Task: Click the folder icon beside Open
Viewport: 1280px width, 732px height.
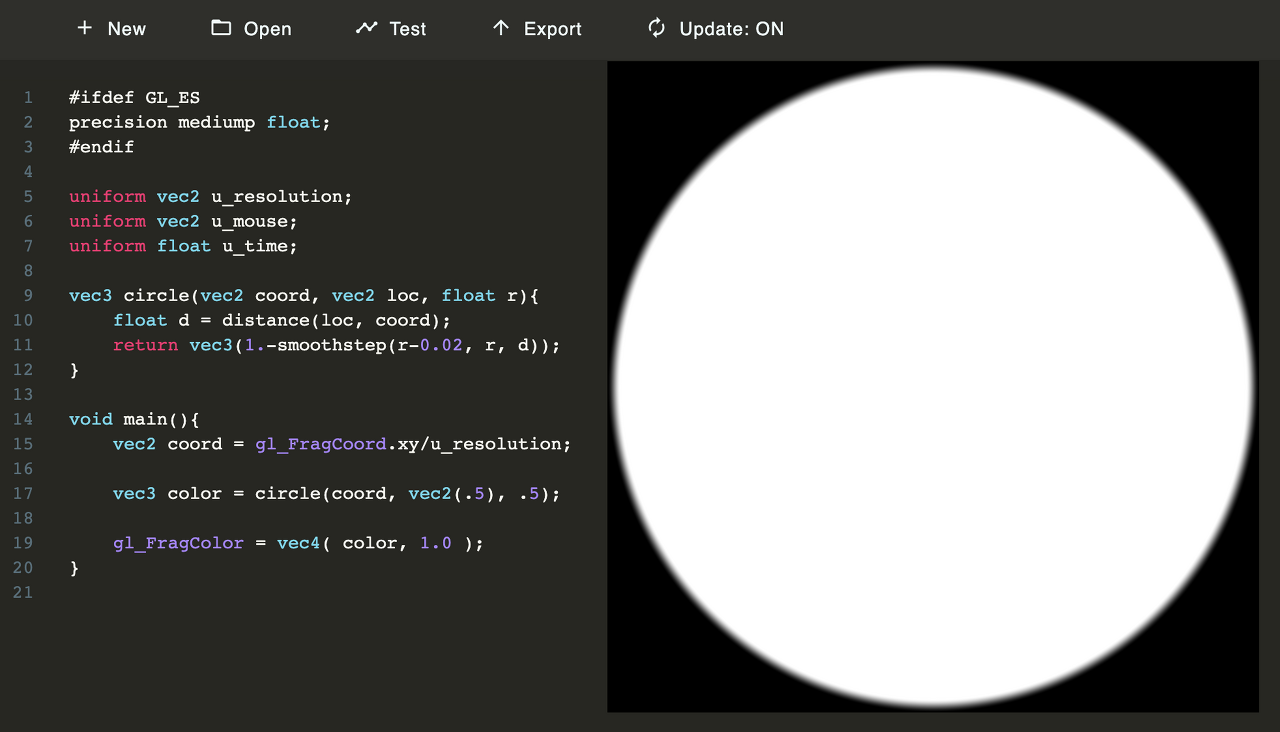Action: click(221, 28)
